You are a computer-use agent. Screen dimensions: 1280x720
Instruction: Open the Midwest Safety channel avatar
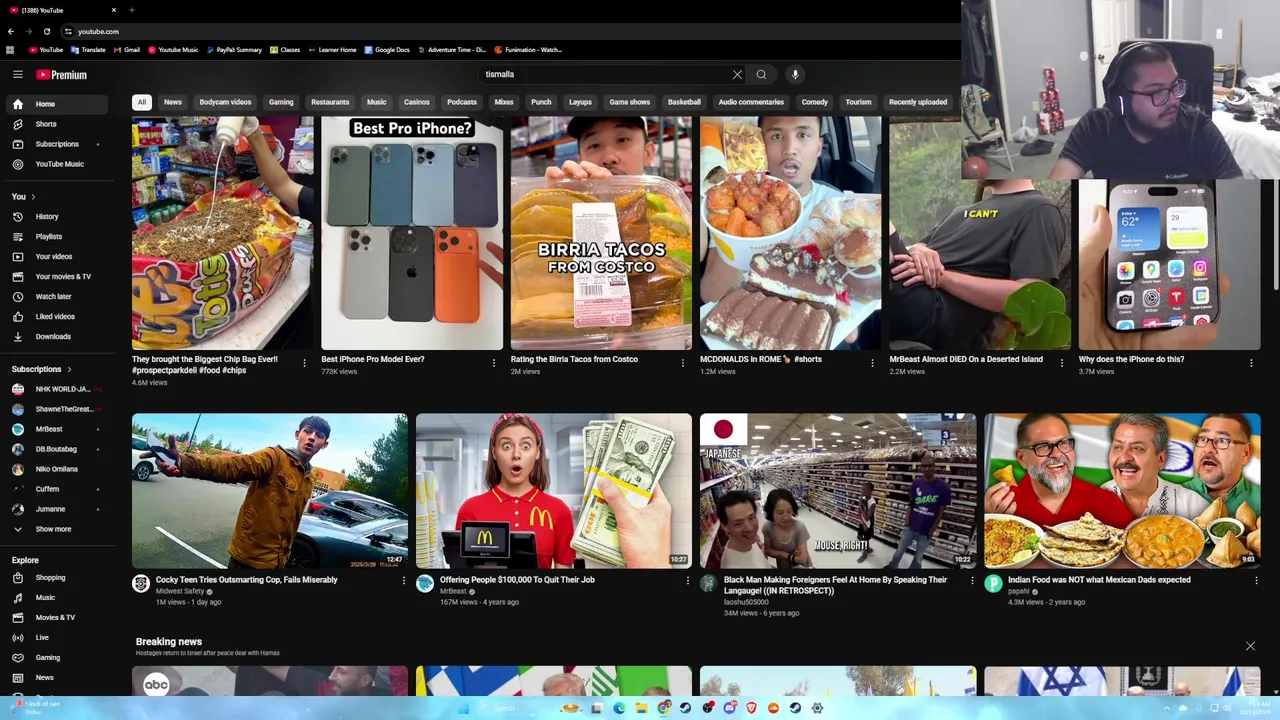tap(141, 584)
